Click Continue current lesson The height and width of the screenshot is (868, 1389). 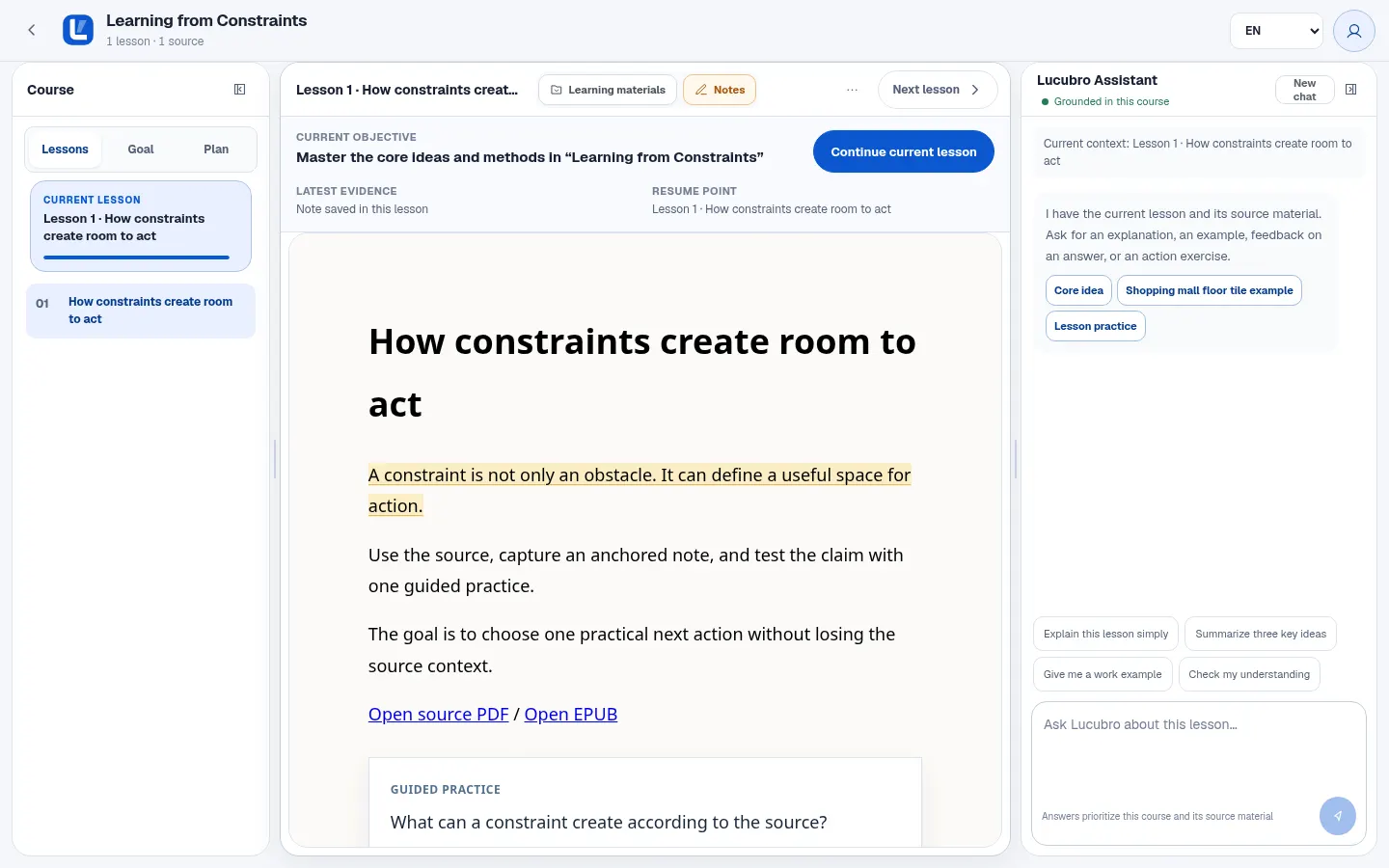pos(904,151)
